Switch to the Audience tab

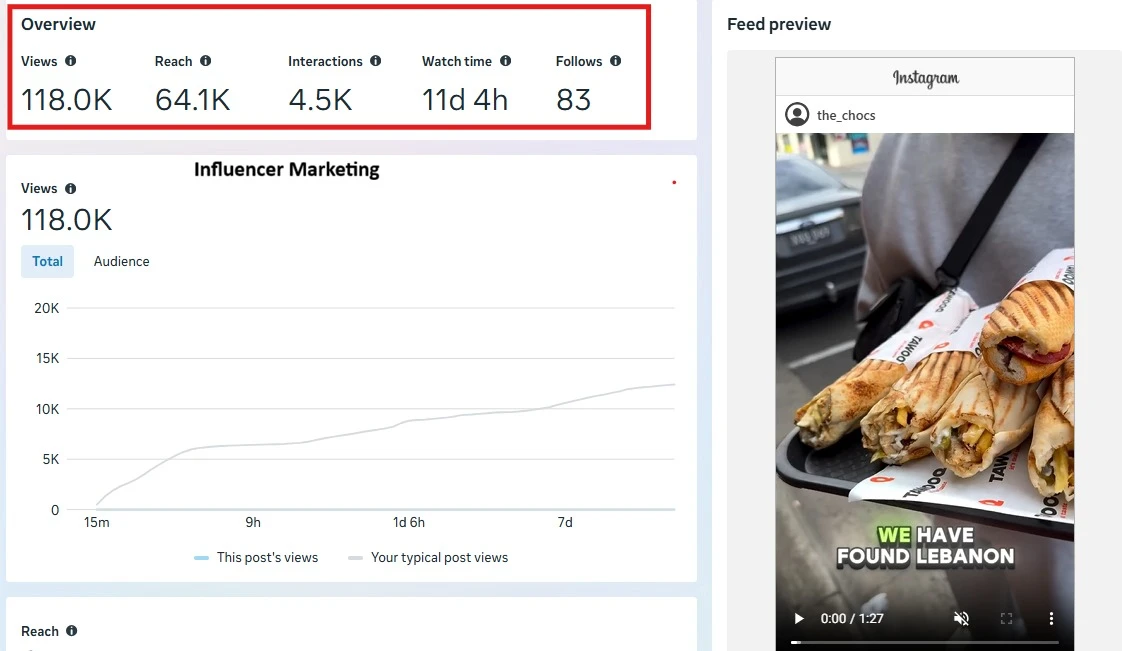[122, 261]
